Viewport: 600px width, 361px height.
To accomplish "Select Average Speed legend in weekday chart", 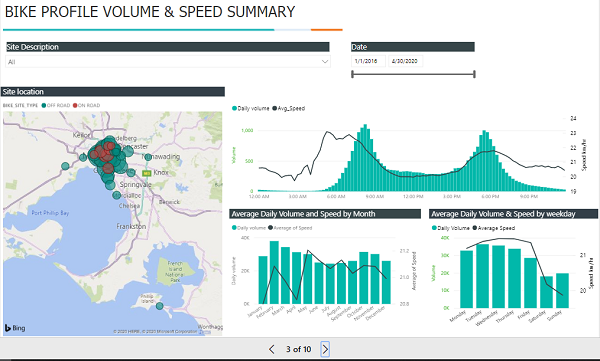I will [x=494, y=228].
